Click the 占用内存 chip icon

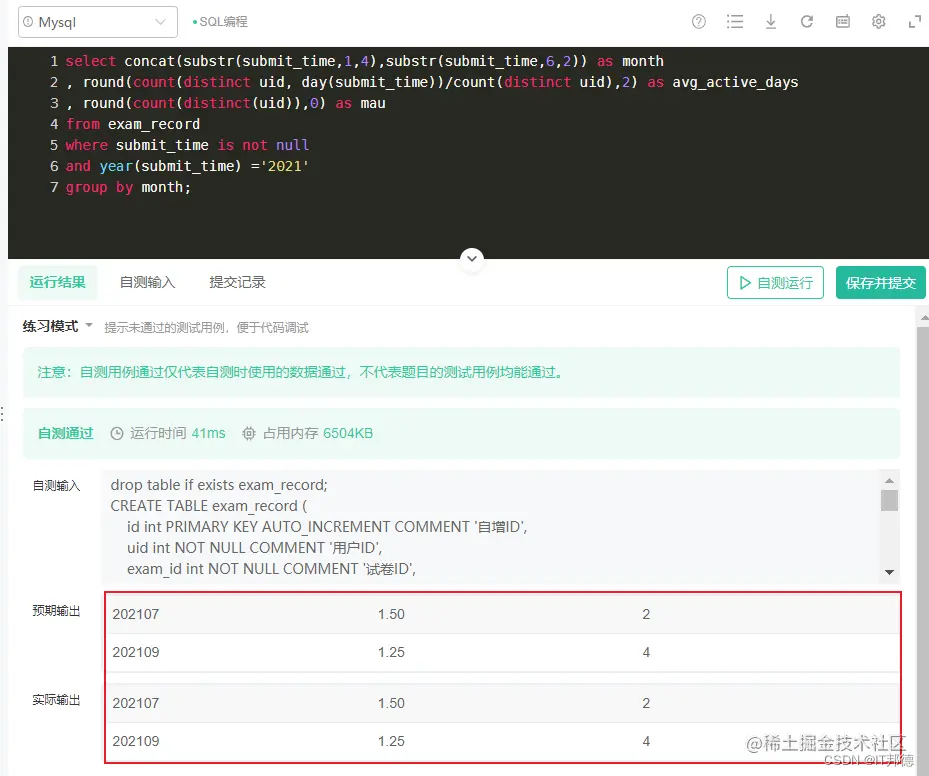pyautogui.click(x=249, y=434)
